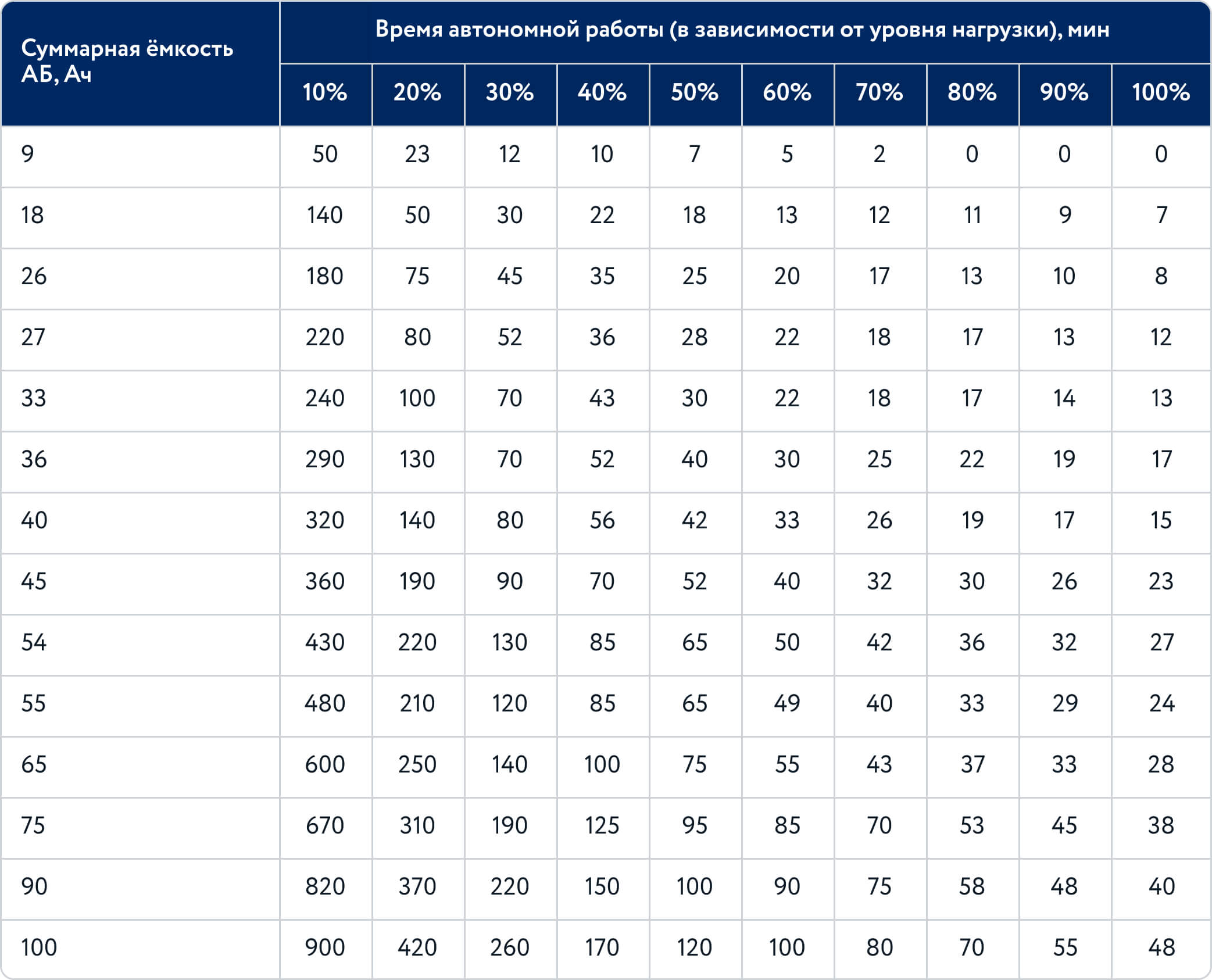Select the 100 Ач capacity row label
Screen dimensions: 1212x980
(39, 947)
